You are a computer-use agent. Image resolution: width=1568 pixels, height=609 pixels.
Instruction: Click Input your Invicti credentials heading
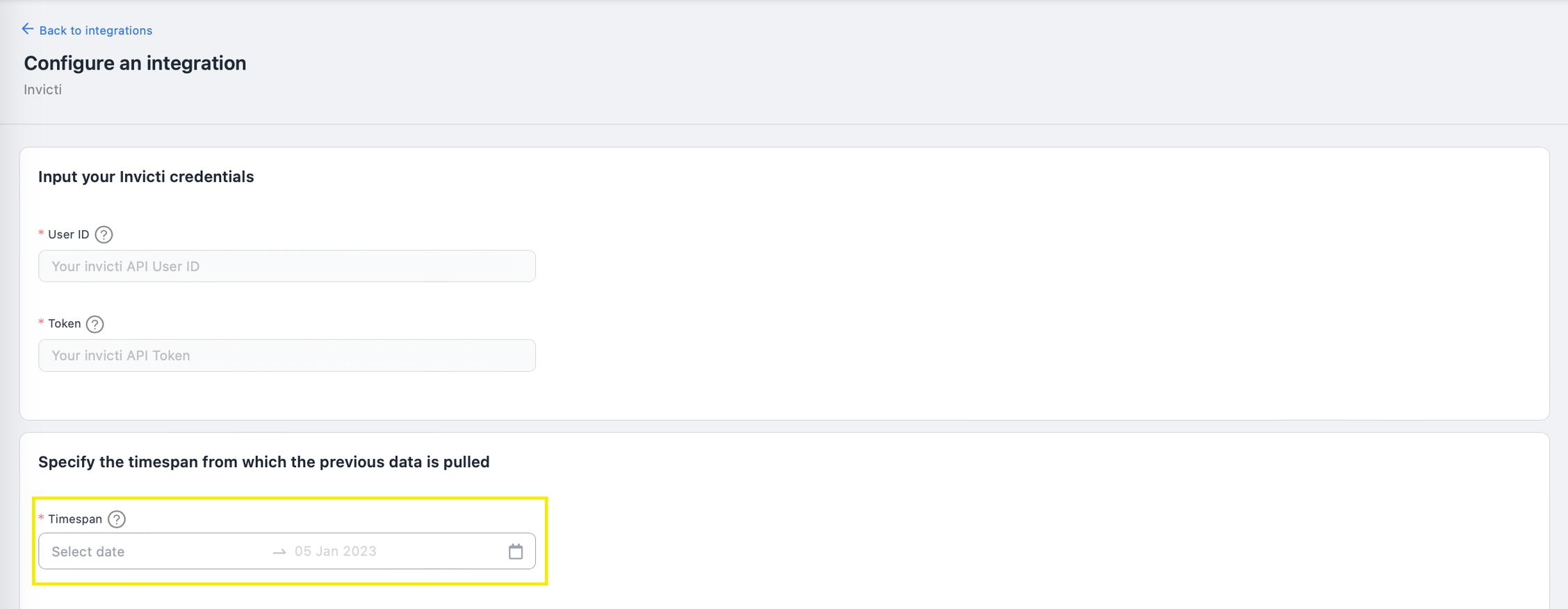pos(146,177)
